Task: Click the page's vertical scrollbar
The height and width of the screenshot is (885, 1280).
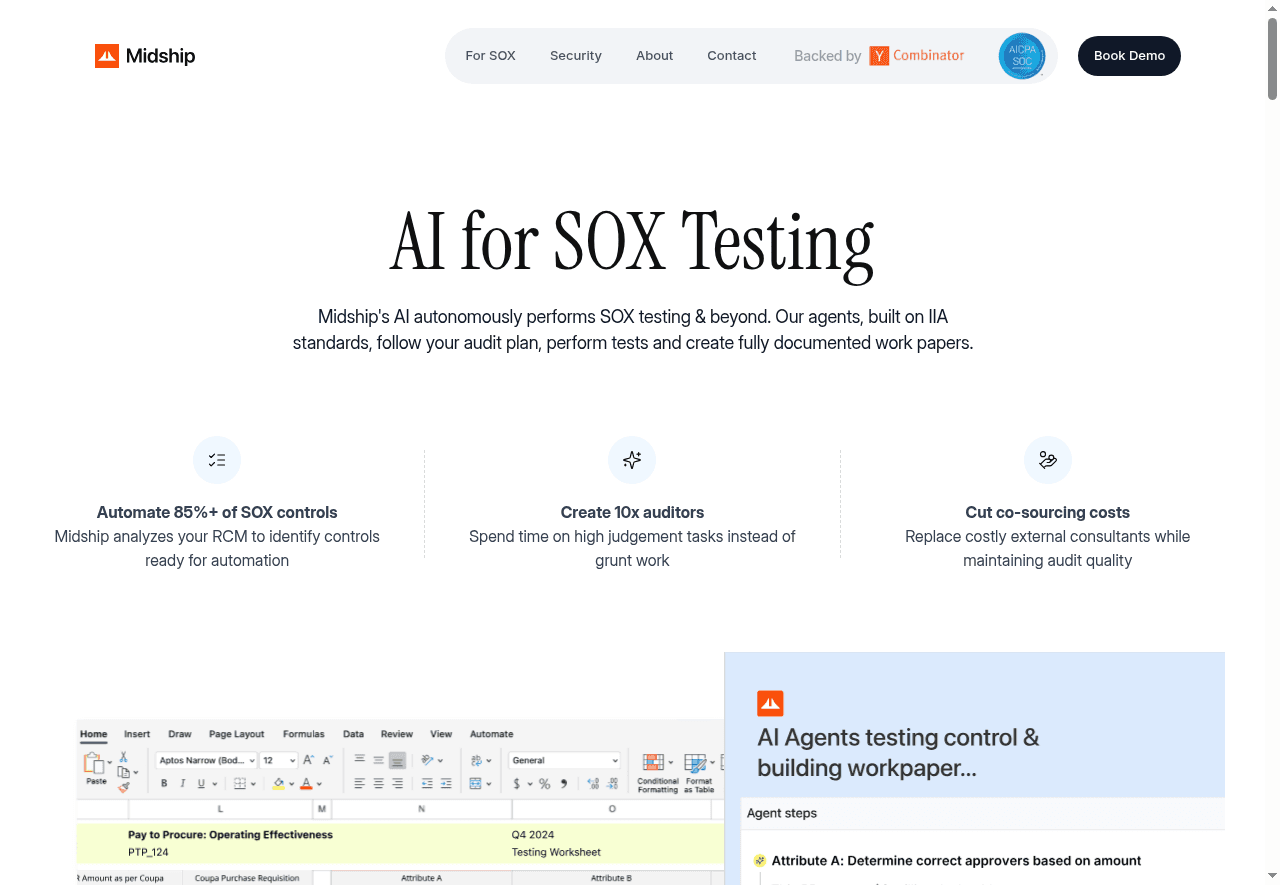Action: tap(1272, 60)
